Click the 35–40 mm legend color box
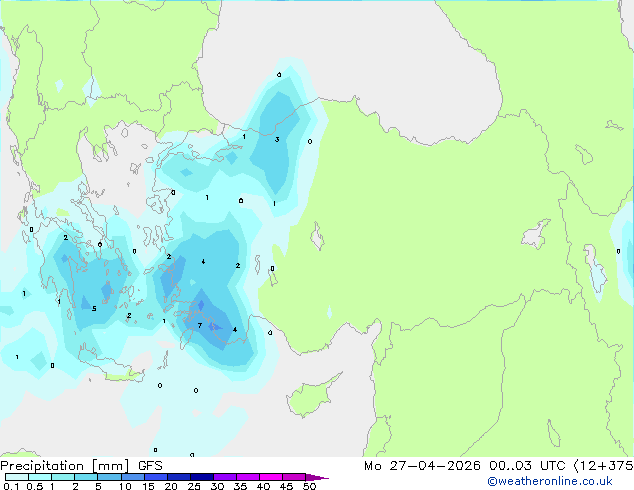634x490 pixels. click(x=247, y=477)
